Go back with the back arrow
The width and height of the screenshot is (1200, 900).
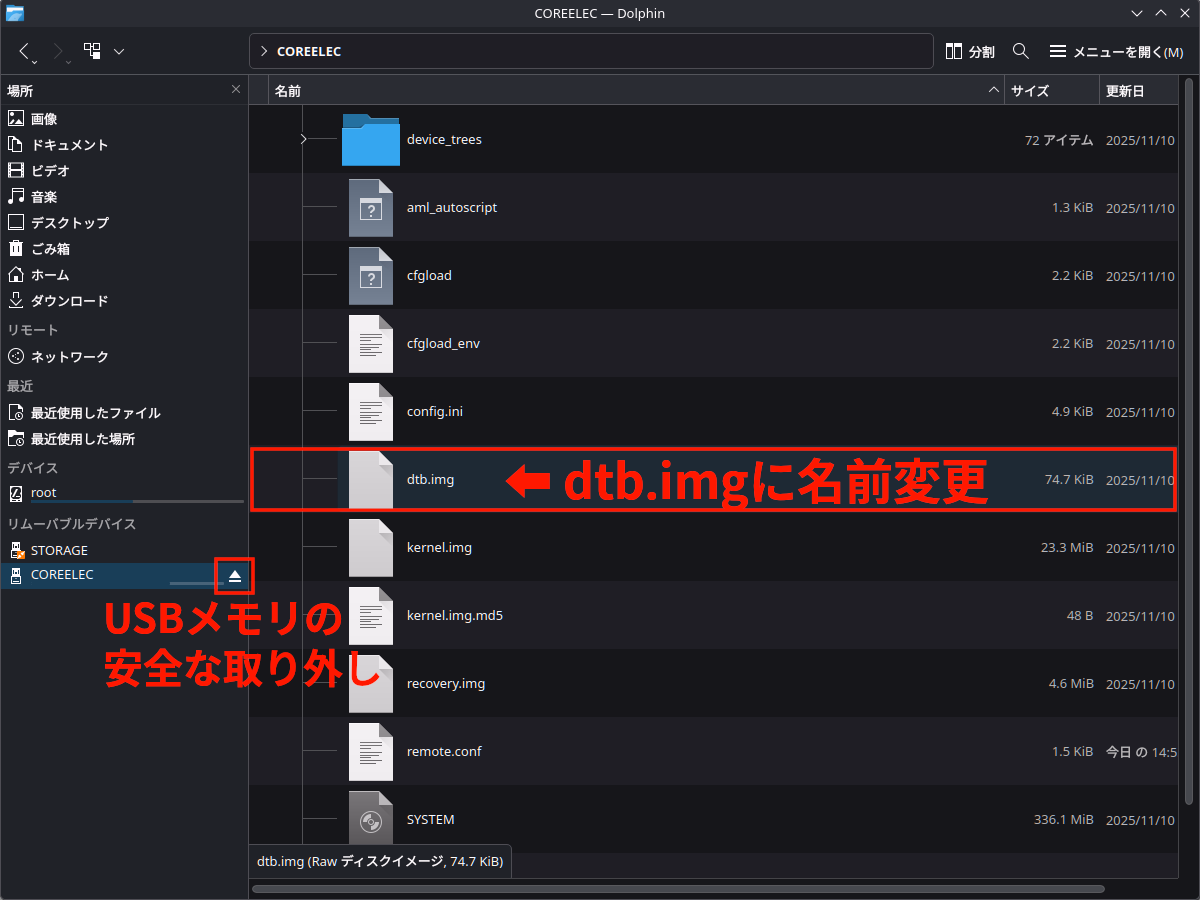[x=25, y=51]
